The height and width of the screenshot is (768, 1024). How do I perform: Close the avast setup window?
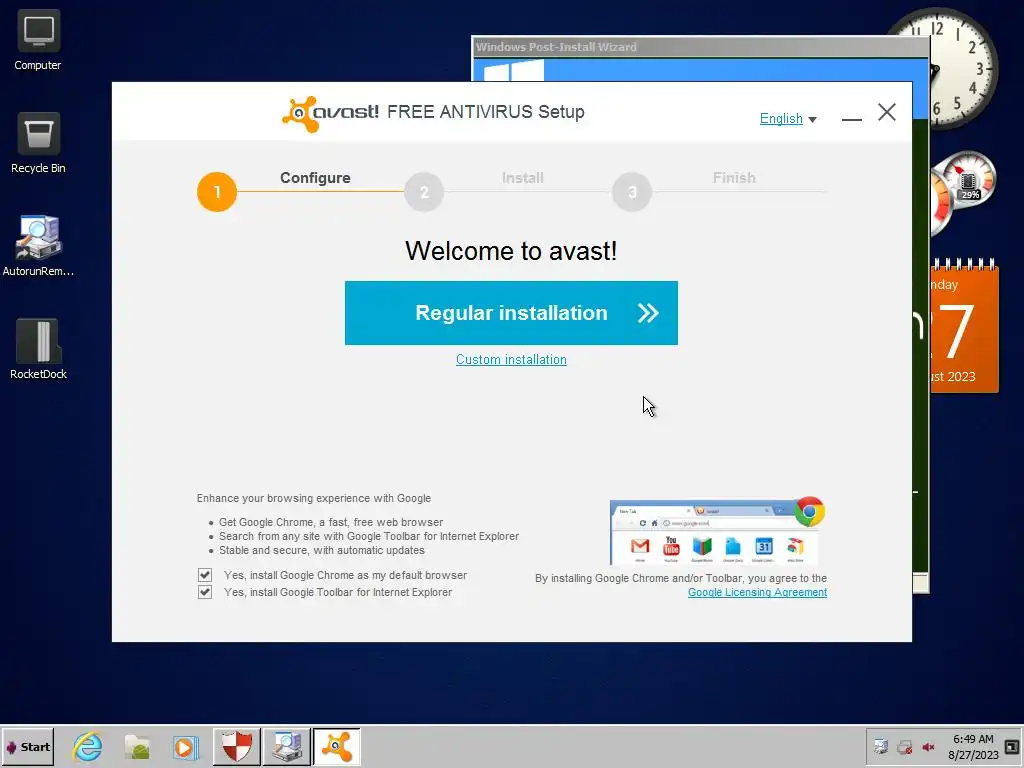pyautogui.click(x=887, y=112)
